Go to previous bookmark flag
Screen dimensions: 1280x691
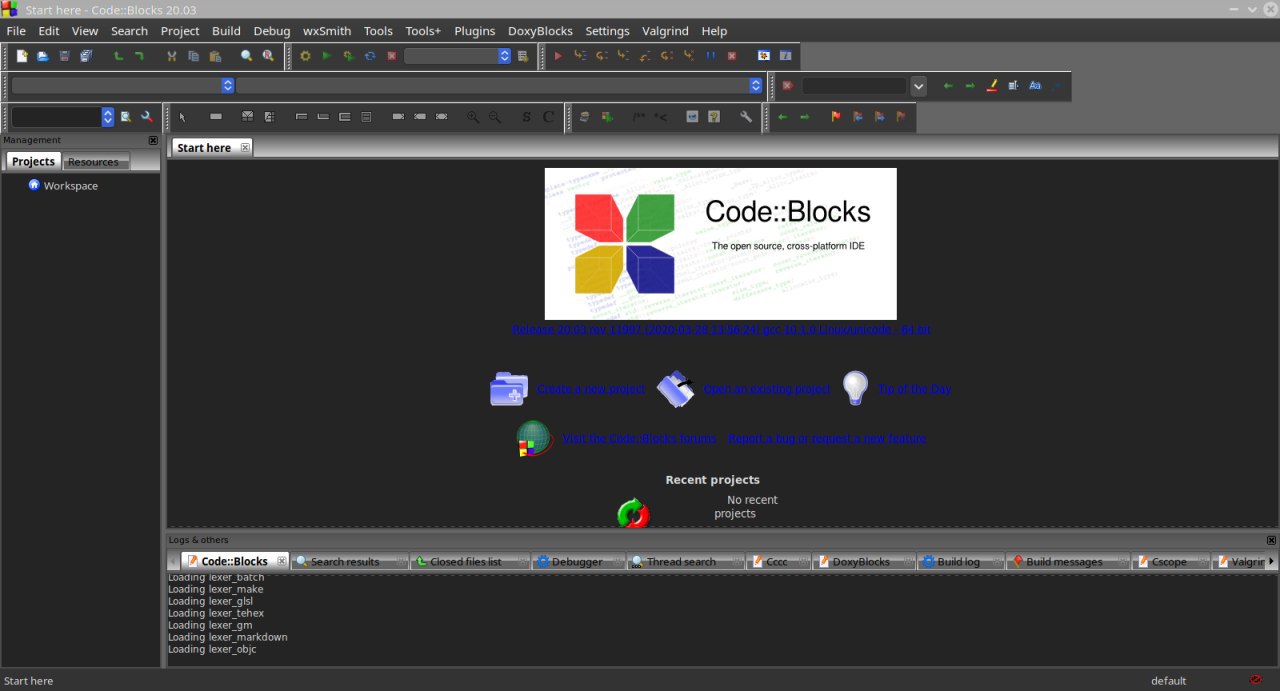[858, 117]
